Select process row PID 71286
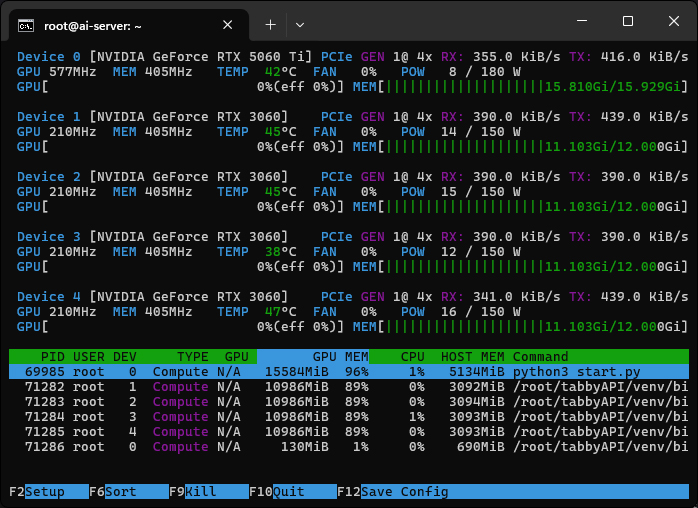The image size is (698, 508). [x=349, y=447]
